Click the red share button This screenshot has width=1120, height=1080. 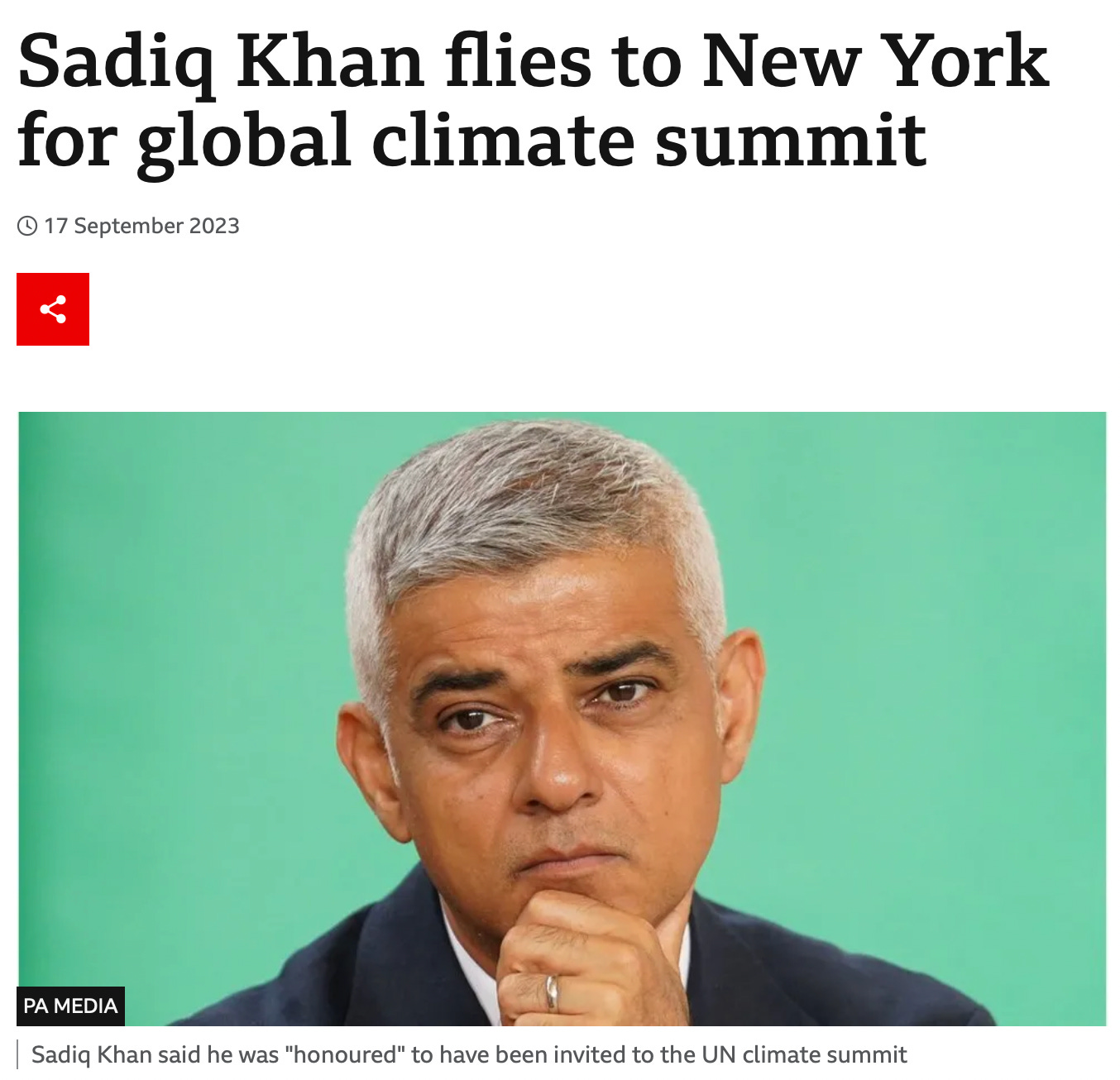click(x=53, y=309)
